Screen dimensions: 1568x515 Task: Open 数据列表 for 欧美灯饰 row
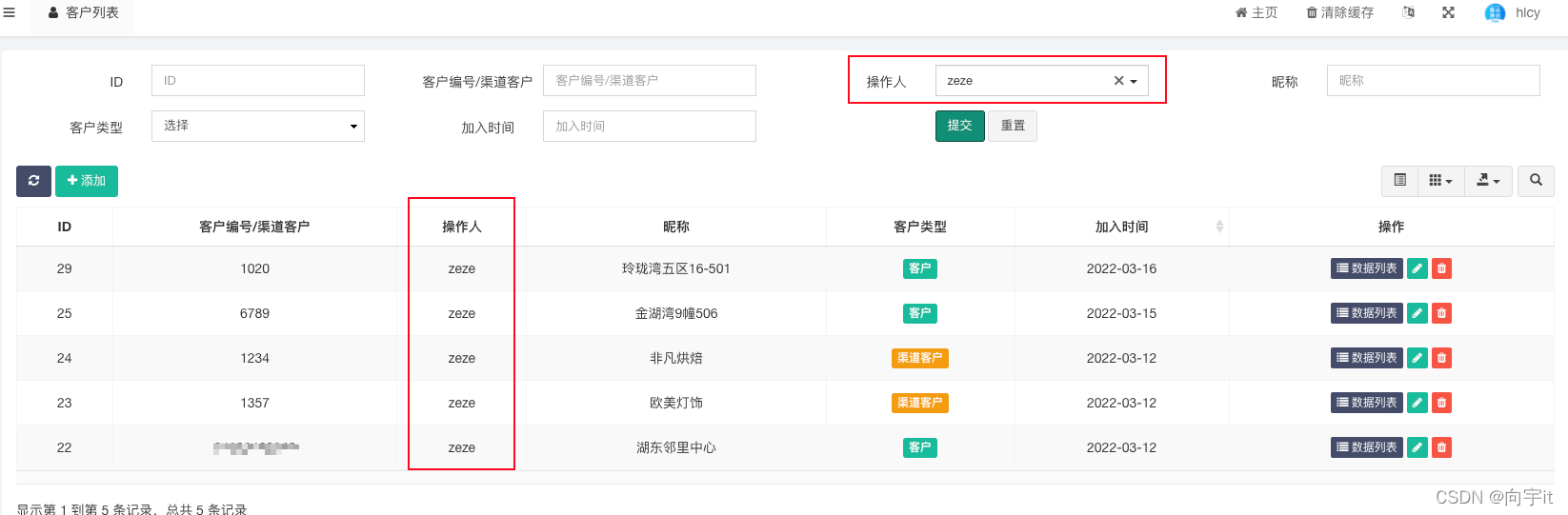(1366, 403)
